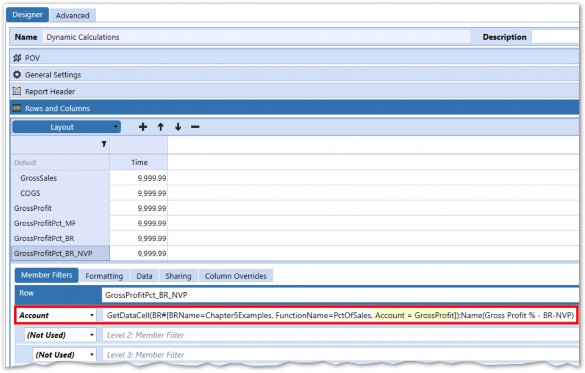The height and width of the screenshot is (373, 585).
Task: Open the Formatting tab
Action: (104, 276)
